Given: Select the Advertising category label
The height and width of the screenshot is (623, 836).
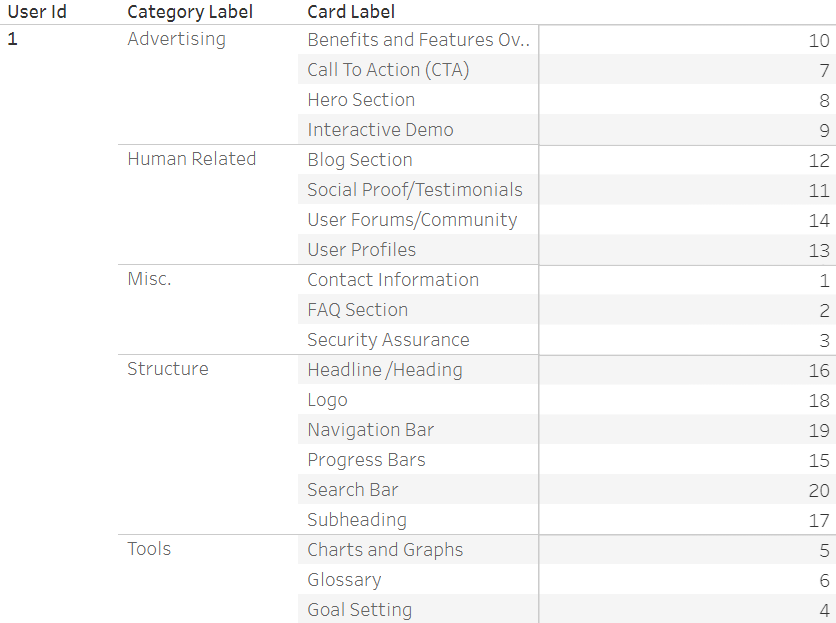Looking at the screenshot, I should (177, 39).
